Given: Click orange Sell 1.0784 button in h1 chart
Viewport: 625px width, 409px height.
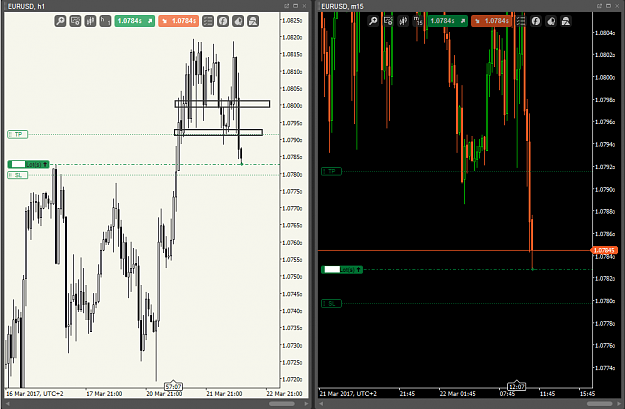Looking at the screenshot, I should click(179, 21).
